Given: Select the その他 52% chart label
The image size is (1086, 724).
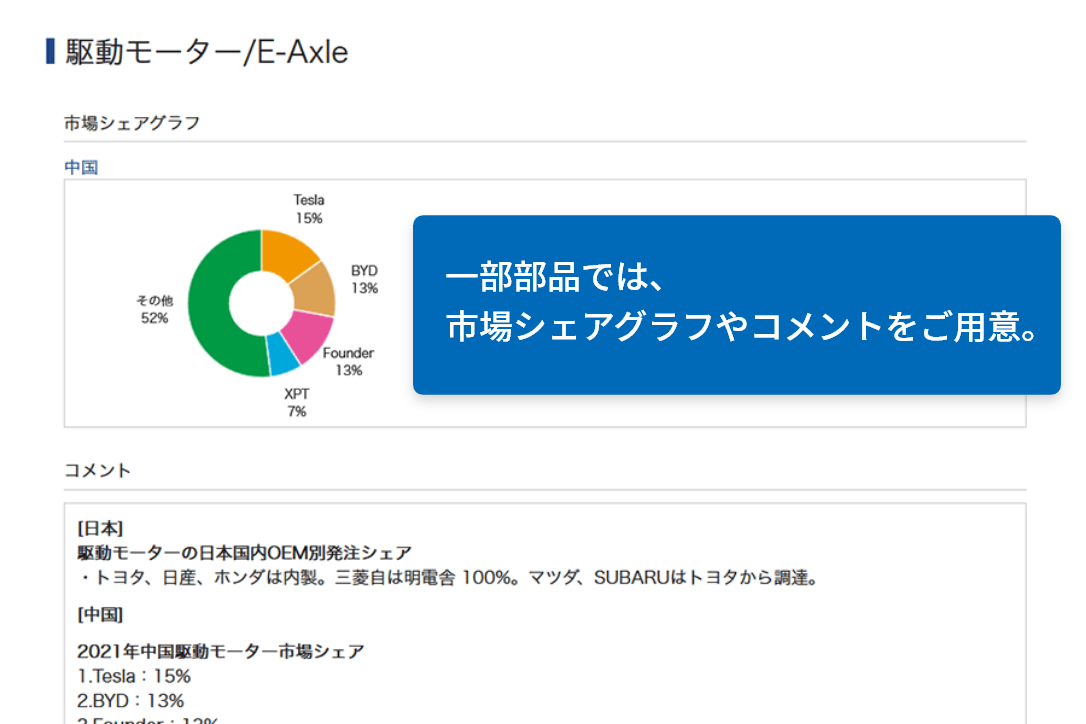Looking at the screenshot, I should 155,309.
